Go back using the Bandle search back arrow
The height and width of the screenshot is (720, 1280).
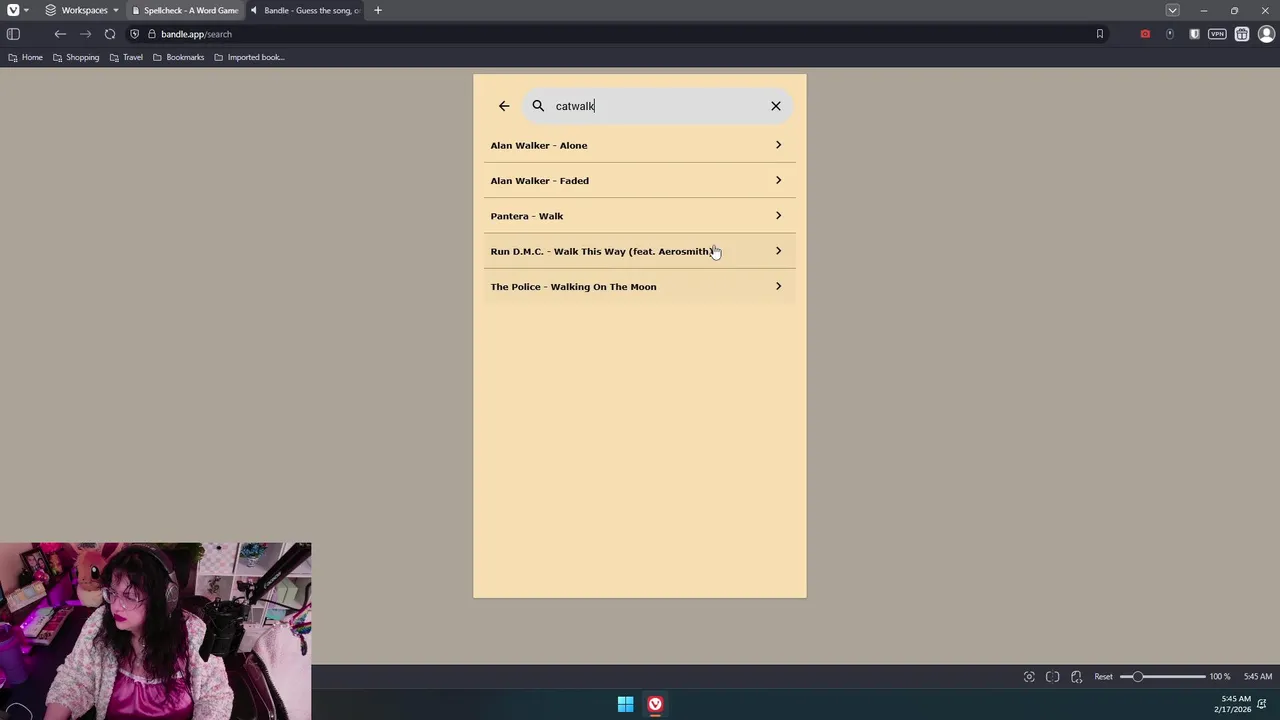click(504, 106)
